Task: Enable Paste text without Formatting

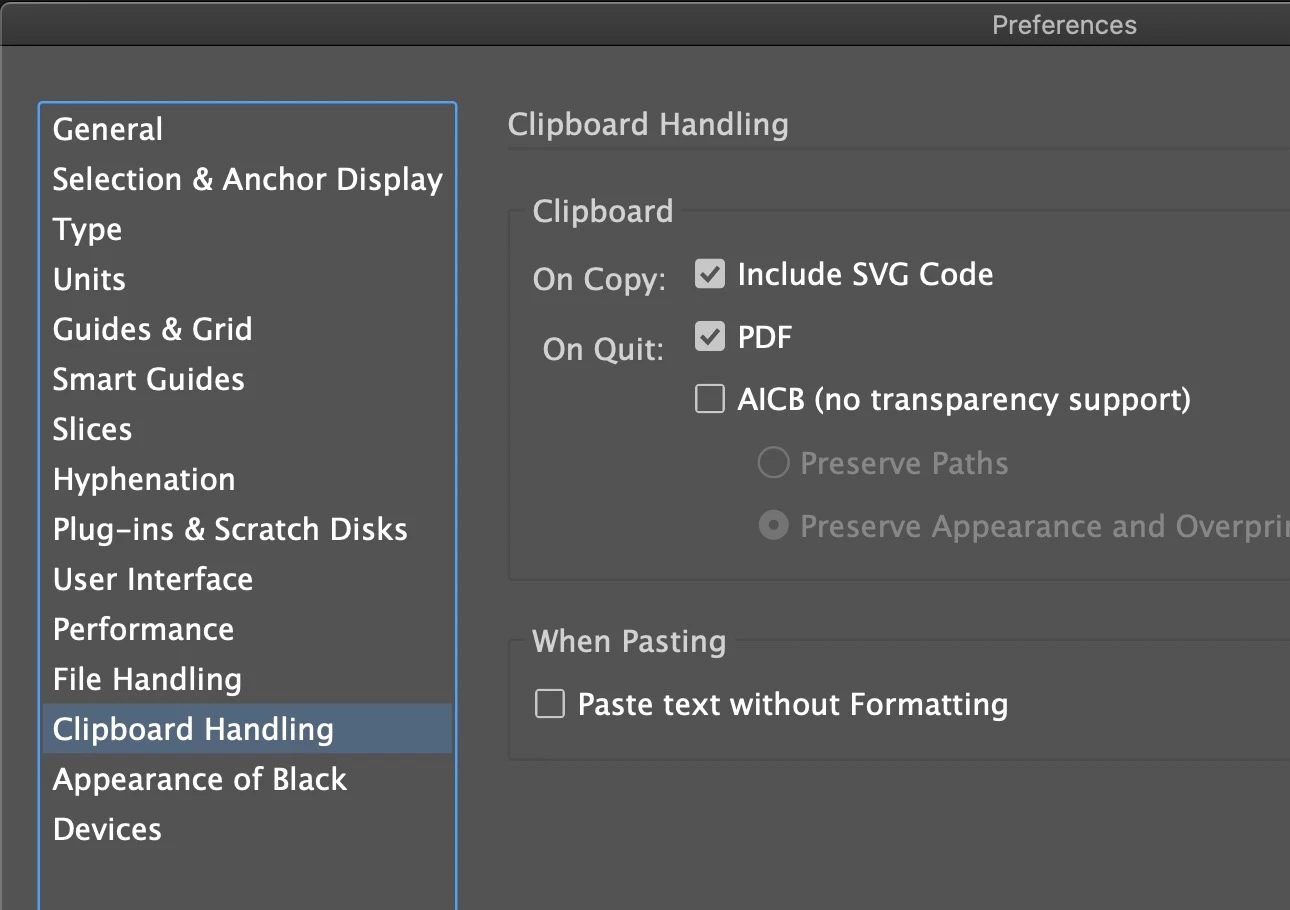Action: pyautogui.click(x=550, y=704)
